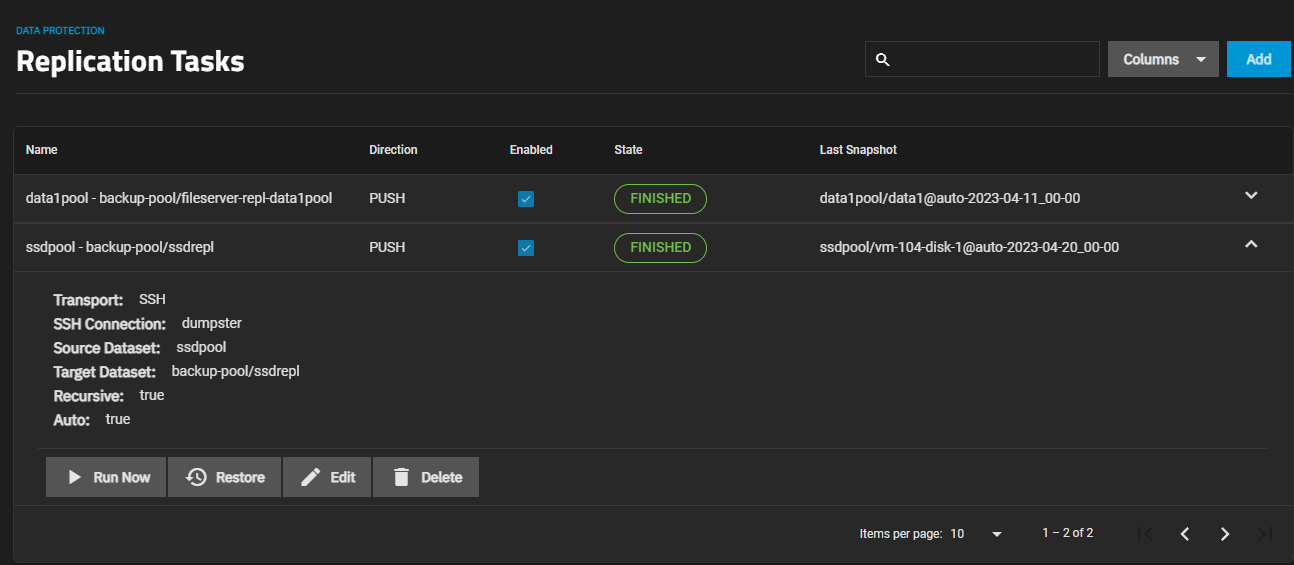
Task: Jump to the last page arrow
Action: [1265, 534]
